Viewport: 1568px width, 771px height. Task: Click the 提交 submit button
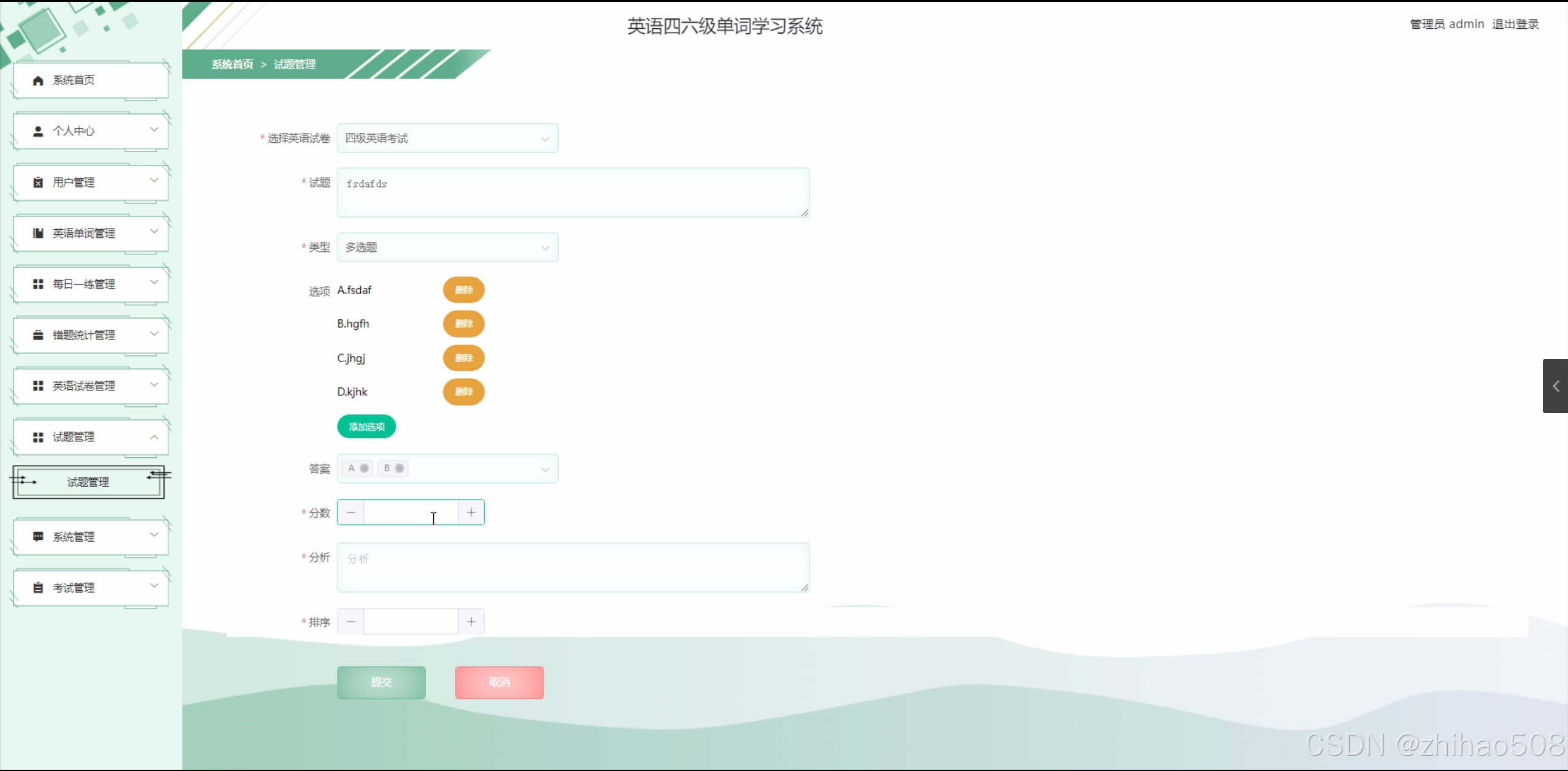coord(381,682)
